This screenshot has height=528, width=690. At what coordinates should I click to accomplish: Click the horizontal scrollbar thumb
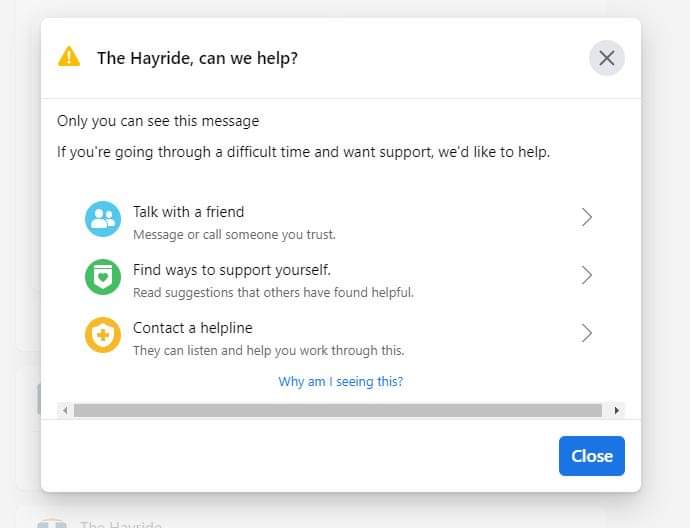(x=337, y=410)
